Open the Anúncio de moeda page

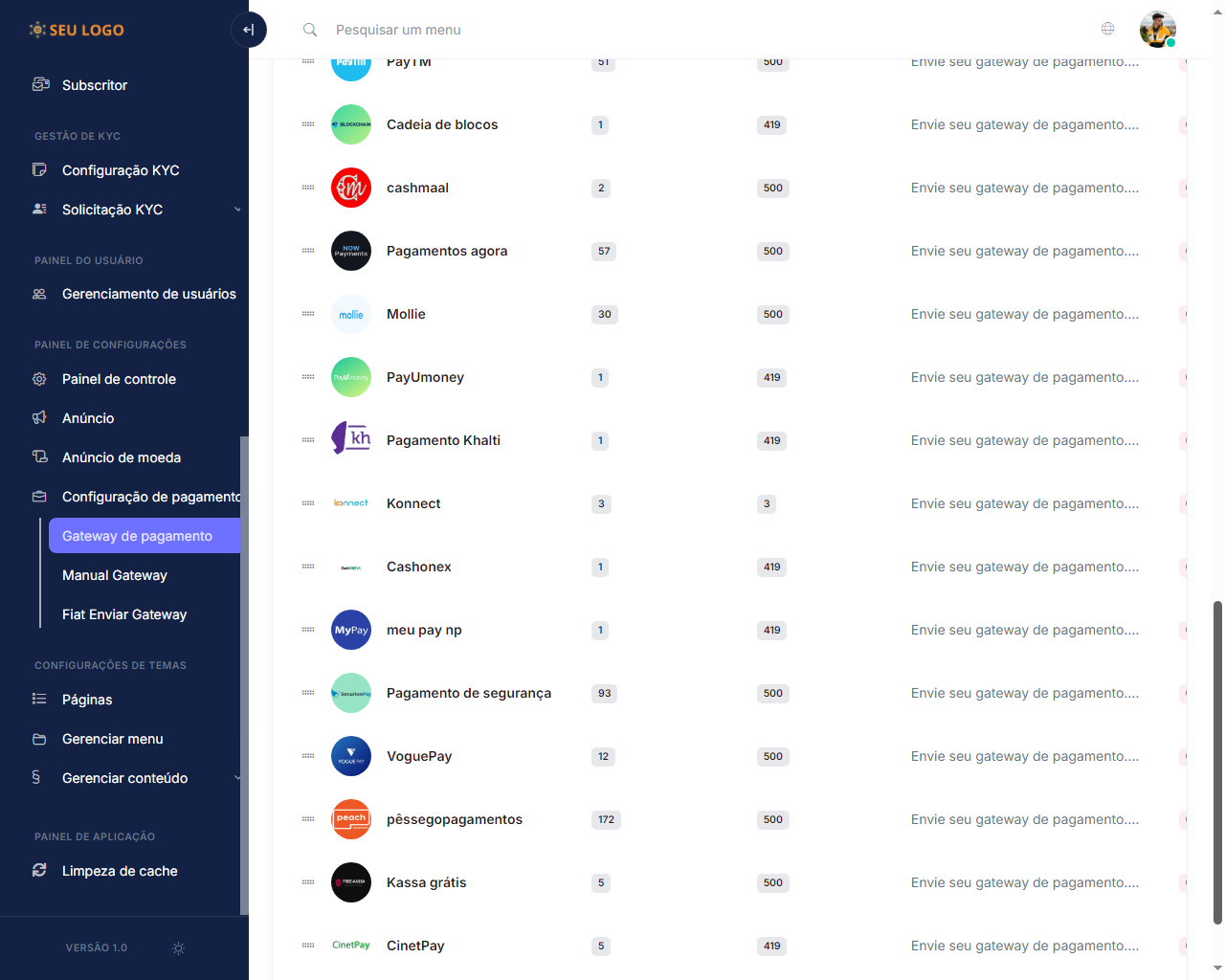tap(122, 457)
